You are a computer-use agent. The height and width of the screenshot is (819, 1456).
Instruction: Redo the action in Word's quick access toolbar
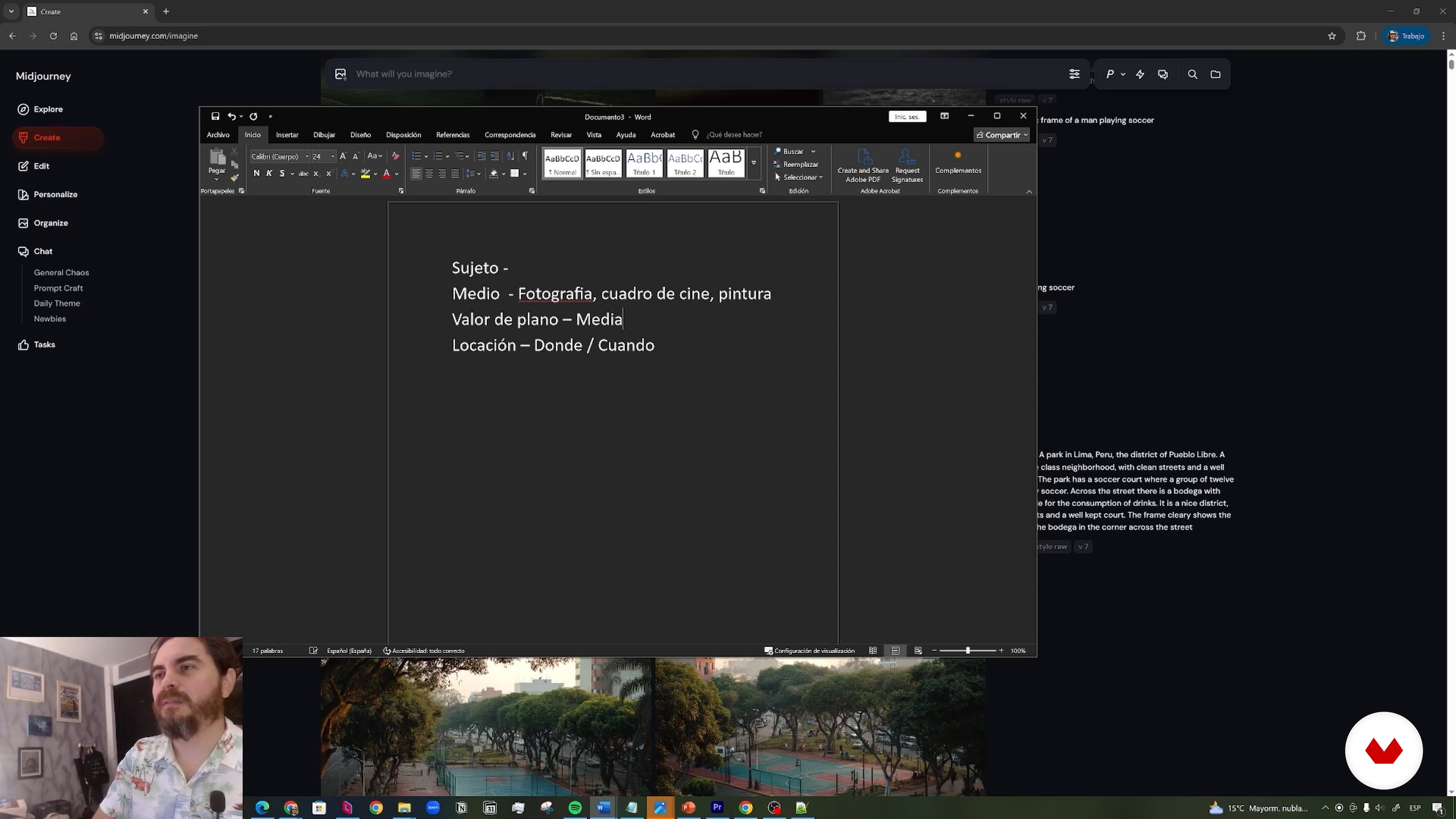pyautogui.click(x=254, y=116)
